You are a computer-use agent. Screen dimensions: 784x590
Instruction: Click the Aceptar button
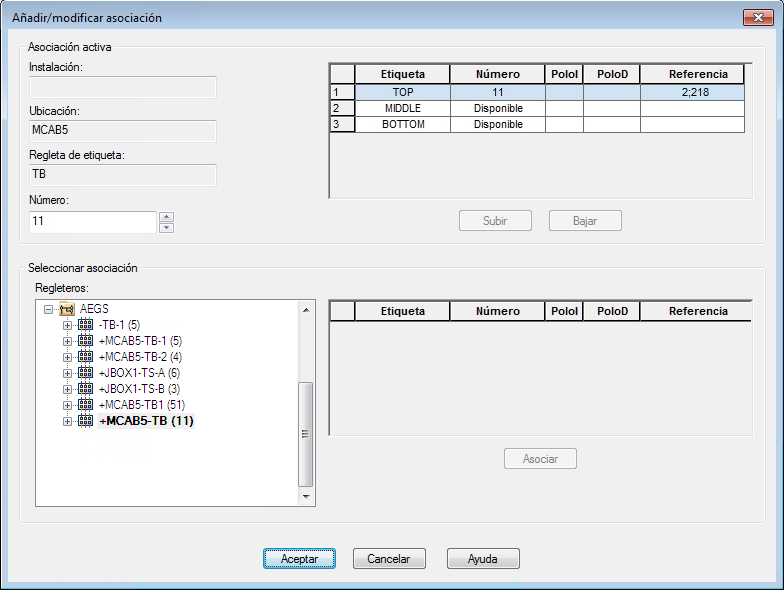coord(300,558)
